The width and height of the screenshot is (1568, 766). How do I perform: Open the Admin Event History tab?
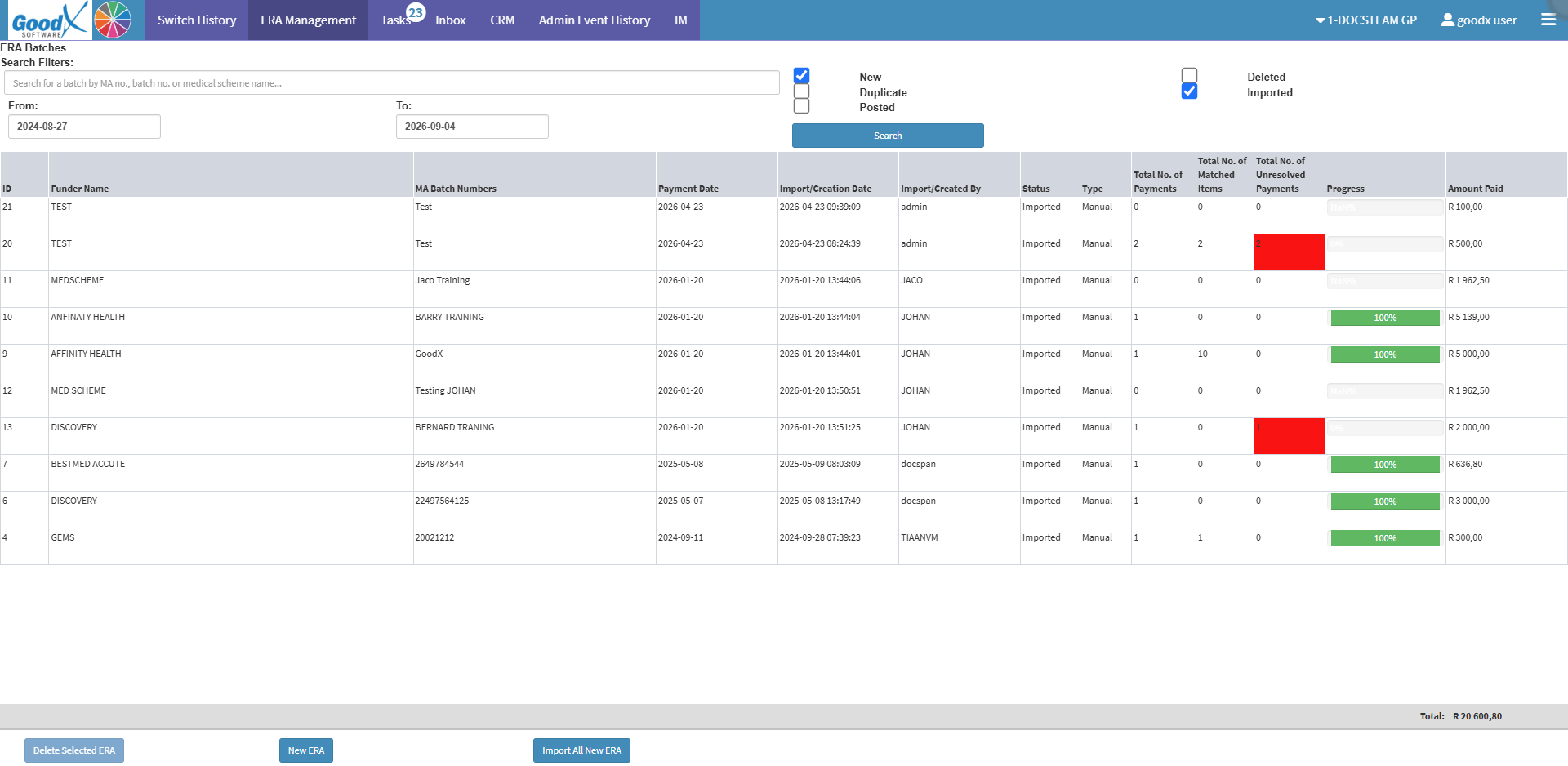click(595, 20)
